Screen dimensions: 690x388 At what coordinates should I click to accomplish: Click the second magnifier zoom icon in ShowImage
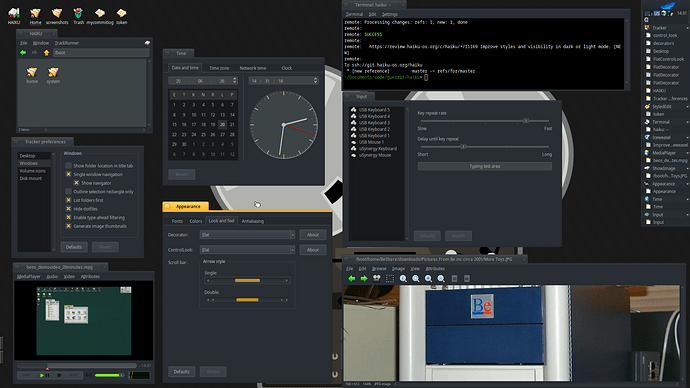(x=416, y=278)
